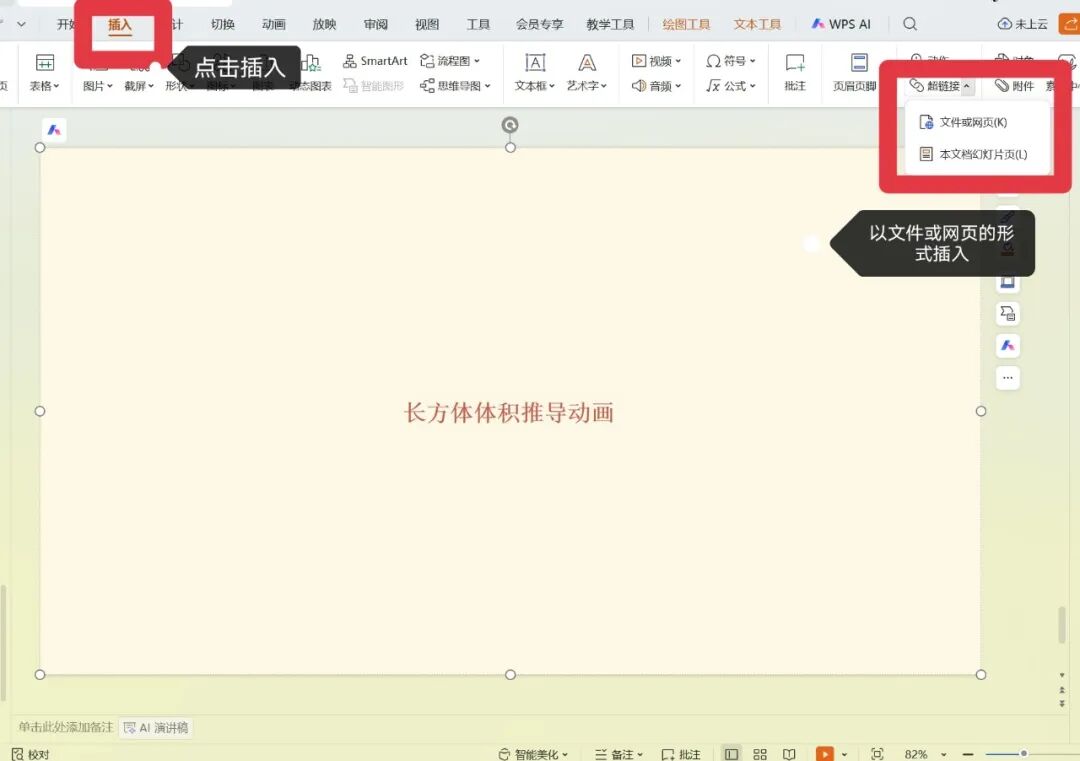This screenshot has width=1080, height=761.
Task: Open the 思维导图 mind map dropdown
Action: pos(455,85)
